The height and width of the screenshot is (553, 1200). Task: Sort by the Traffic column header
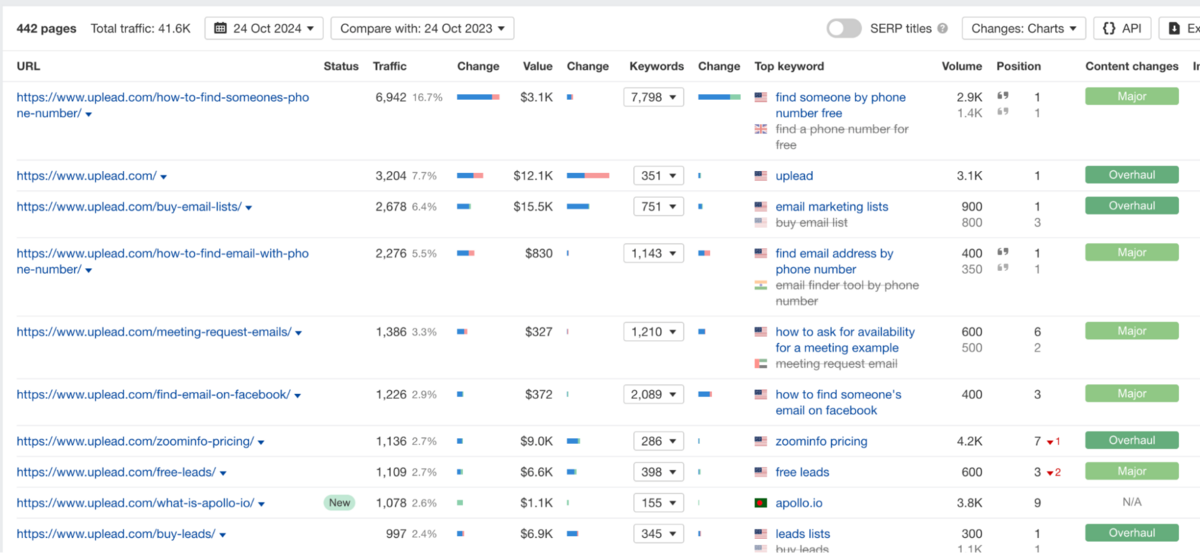(389, 67)
